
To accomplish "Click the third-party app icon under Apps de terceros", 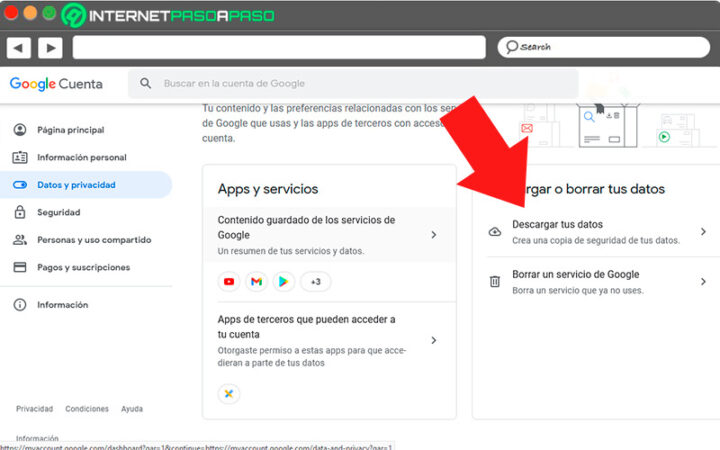I will pyautogui.click(x=229, y=394).
